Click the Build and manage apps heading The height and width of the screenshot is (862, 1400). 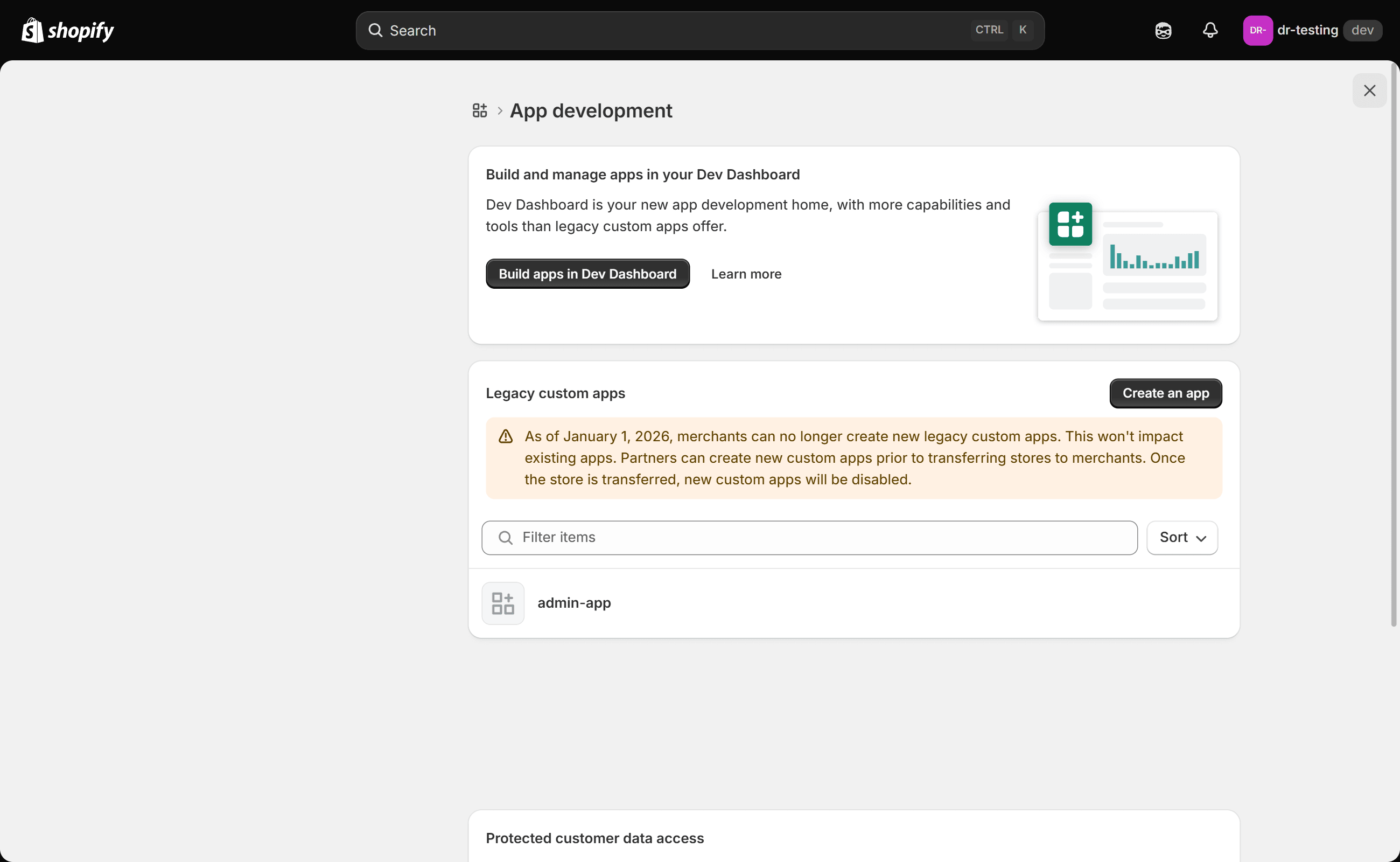(642, 175)
